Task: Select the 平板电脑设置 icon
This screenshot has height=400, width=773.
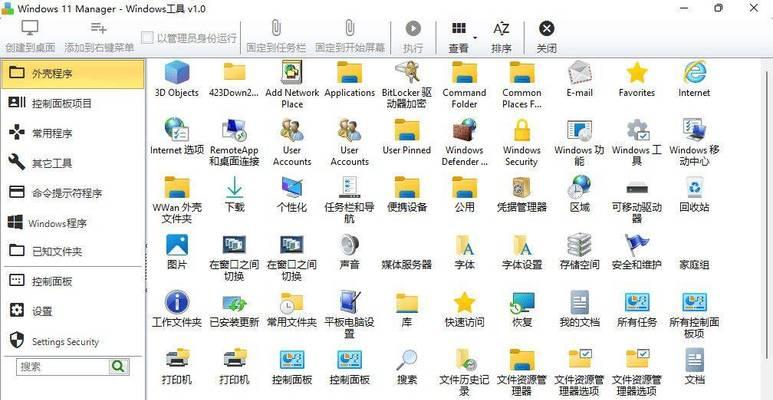Action: (x=350, y=302)
